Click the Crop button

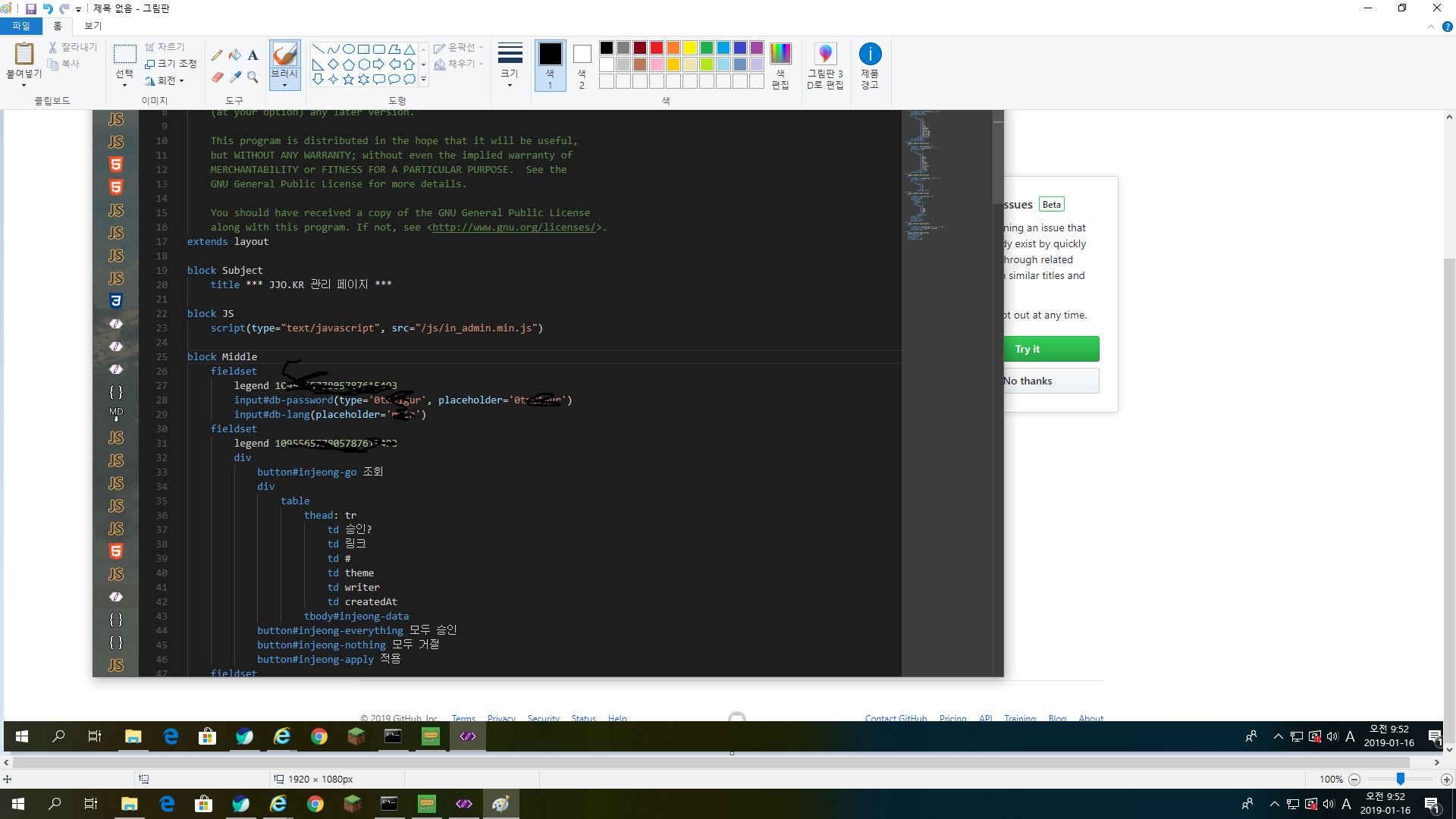tap(166, 46)
